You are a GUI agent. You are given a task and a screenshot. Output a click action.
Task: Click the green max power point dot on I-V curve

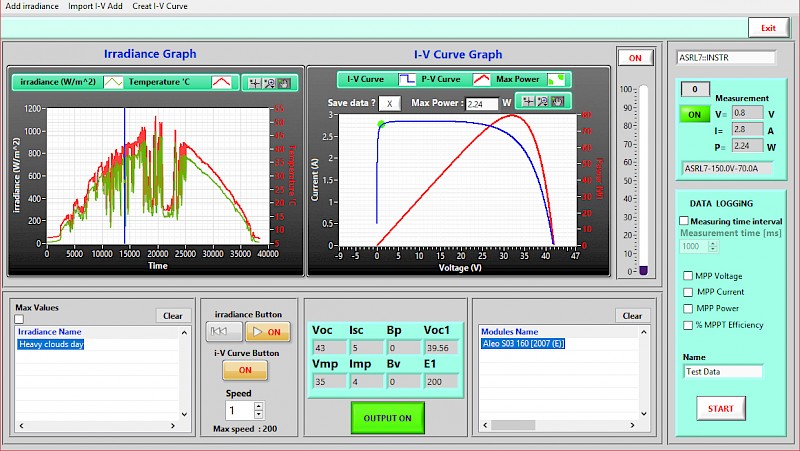[x=381, y=123]
